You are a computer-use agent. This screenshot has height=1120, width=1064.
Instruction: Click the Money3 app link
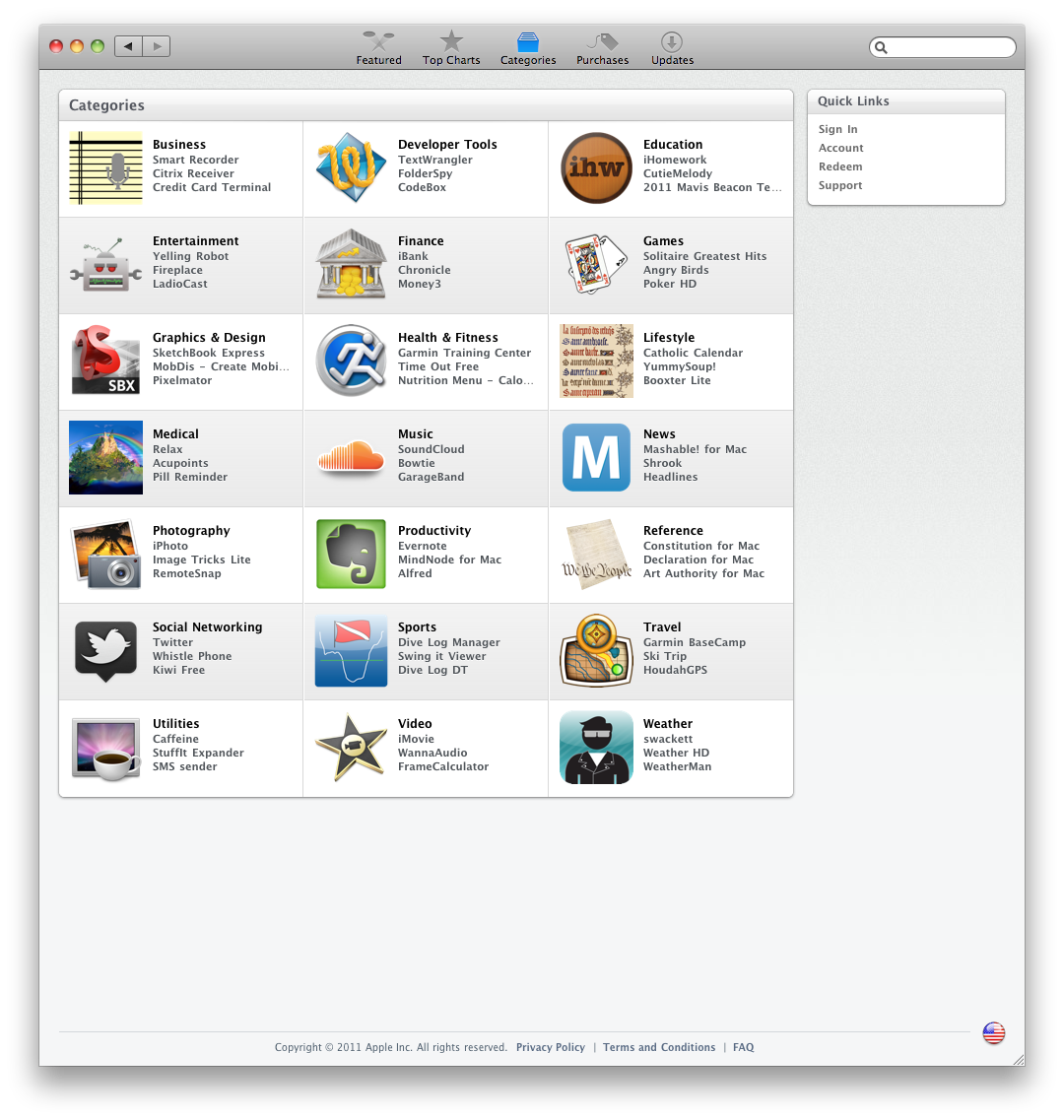419,284
